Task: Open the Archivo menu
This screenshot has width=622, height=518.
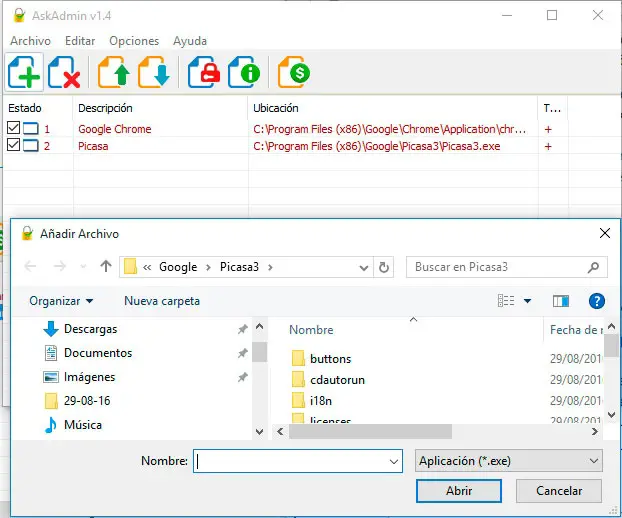Action: coord(31,41)
